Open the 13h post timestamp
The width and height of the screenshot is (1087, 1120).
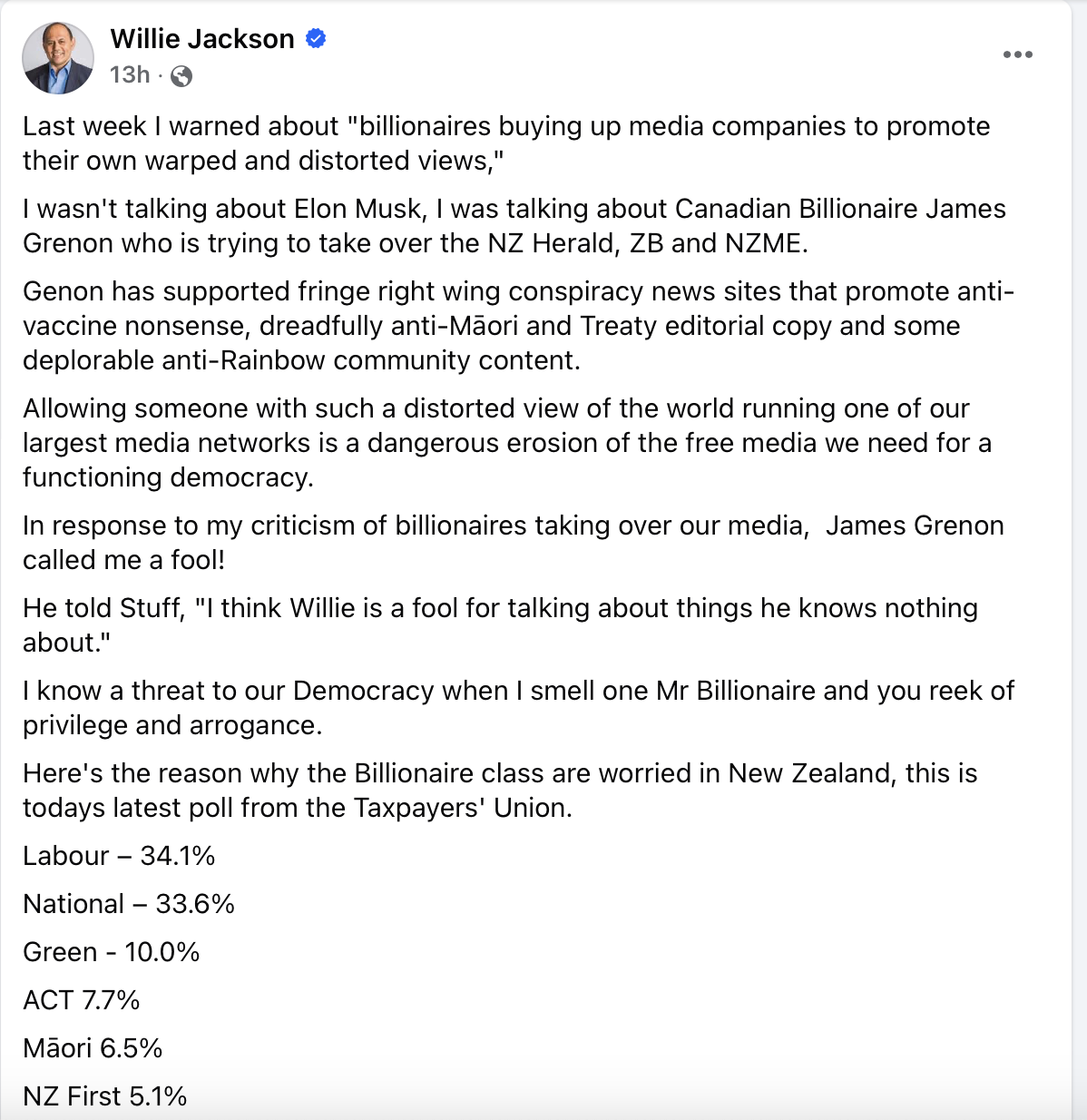(130, 75)
